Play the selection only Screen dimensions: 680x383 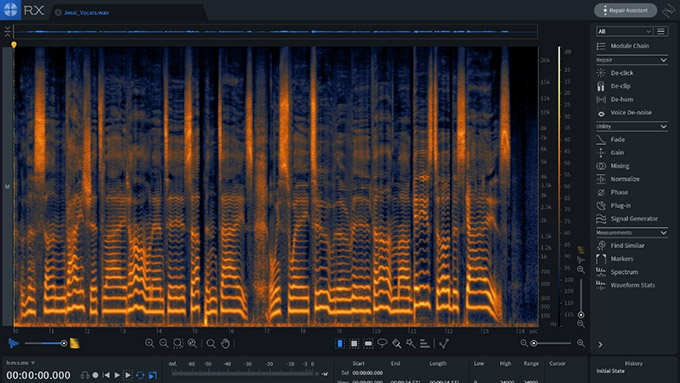click(x=128, y=375)
